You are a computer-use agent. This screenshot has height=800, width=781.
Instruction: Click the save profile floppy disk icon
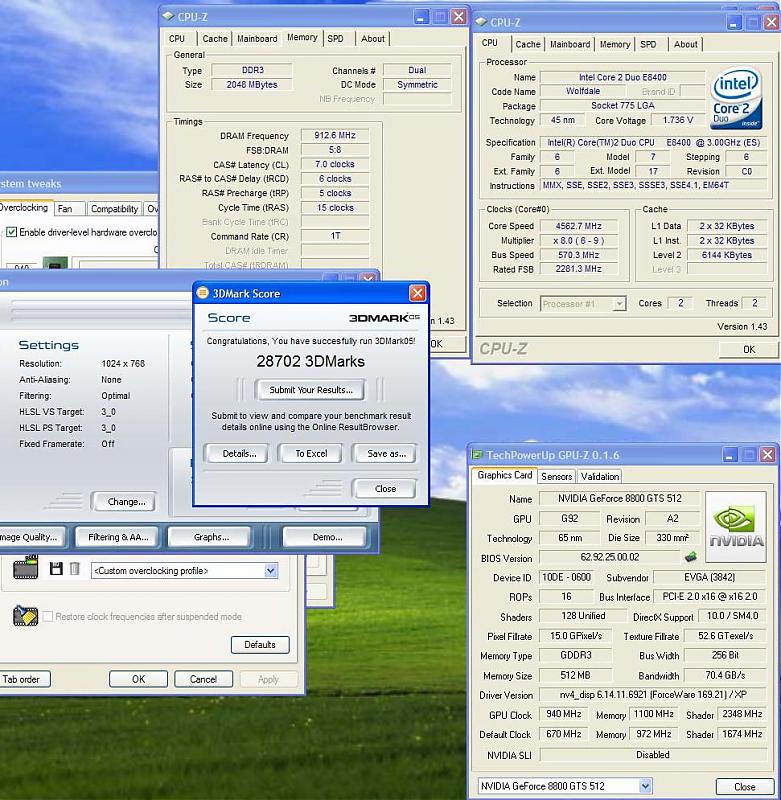pos(56,568)
